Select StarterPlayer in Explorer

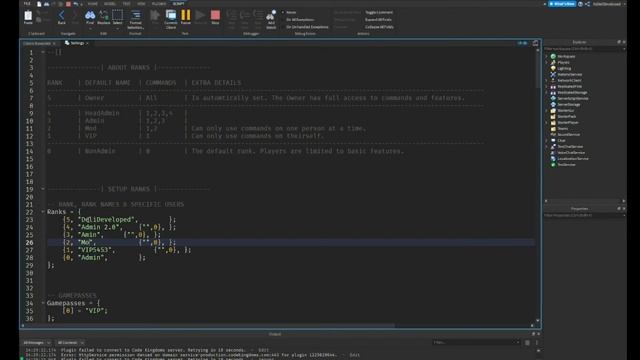pyautogui.click(x=568, y=122)
